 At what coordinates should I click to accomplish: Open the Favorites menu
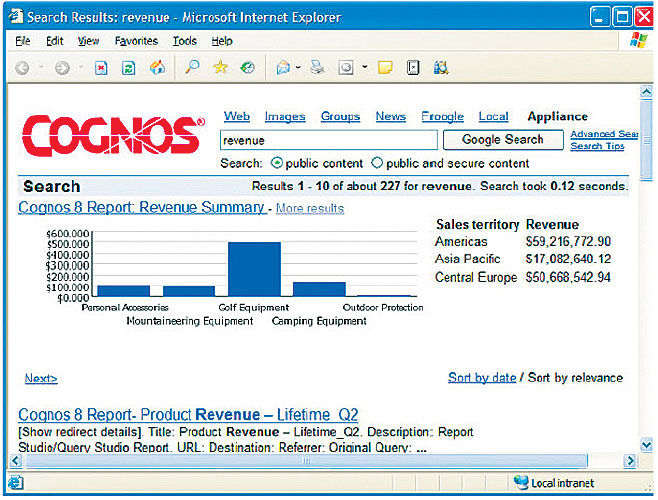[136, 41]
